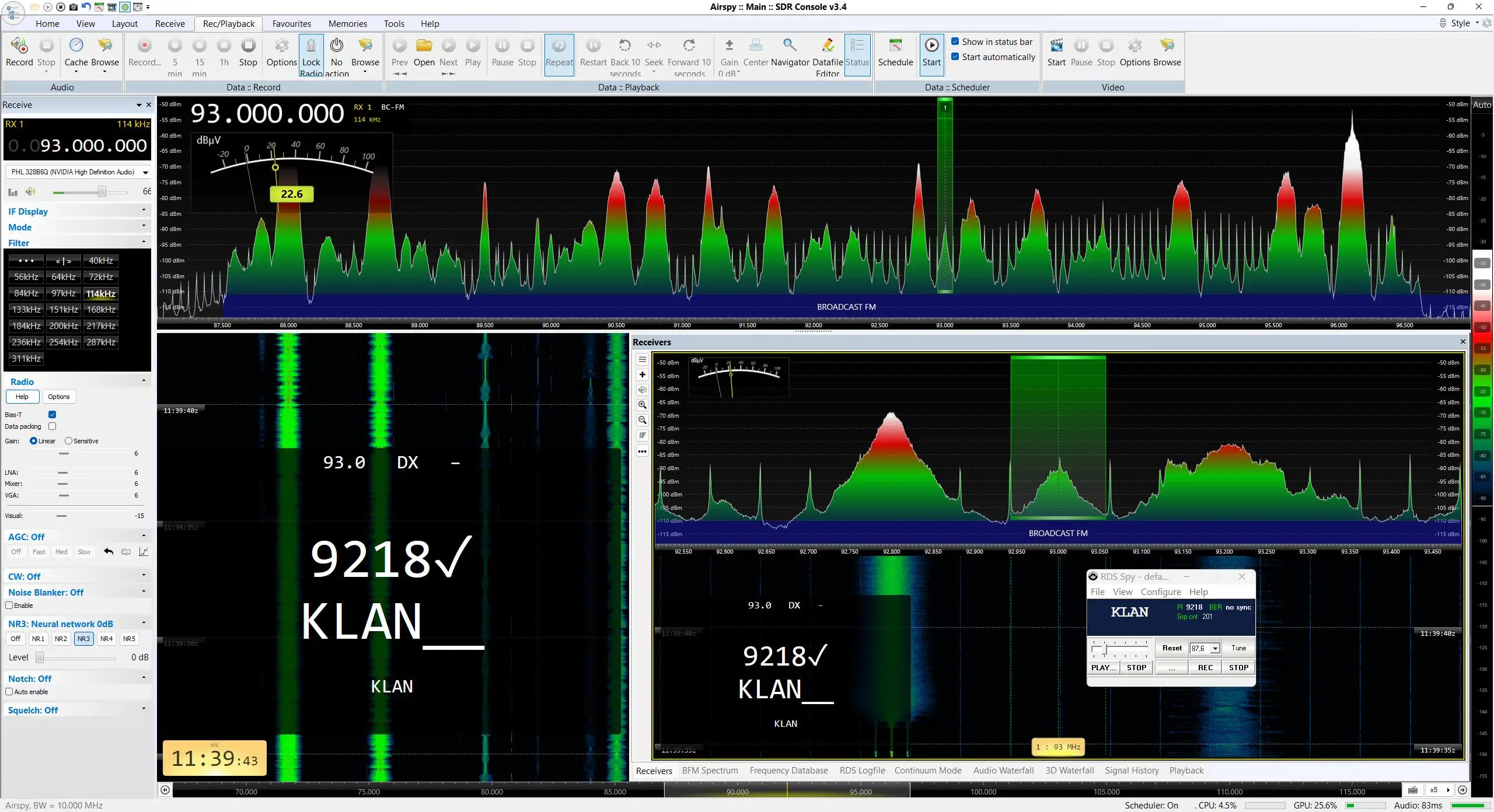Open the Scheduler Schedule icon
Image resolution: width=1494 pixels, height=812 pixels.
[x=895, y=45]
